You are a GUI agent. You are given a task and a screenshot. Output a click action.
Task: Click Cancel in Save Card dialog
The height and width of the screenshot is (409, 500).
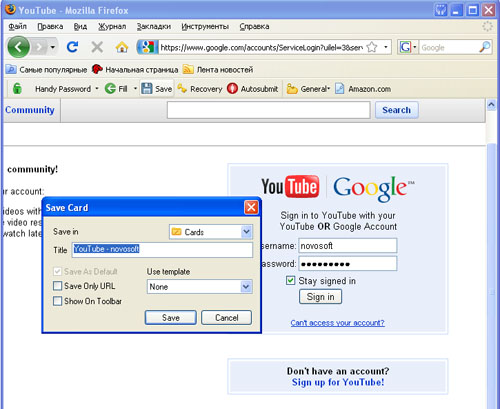click(226, 318)
